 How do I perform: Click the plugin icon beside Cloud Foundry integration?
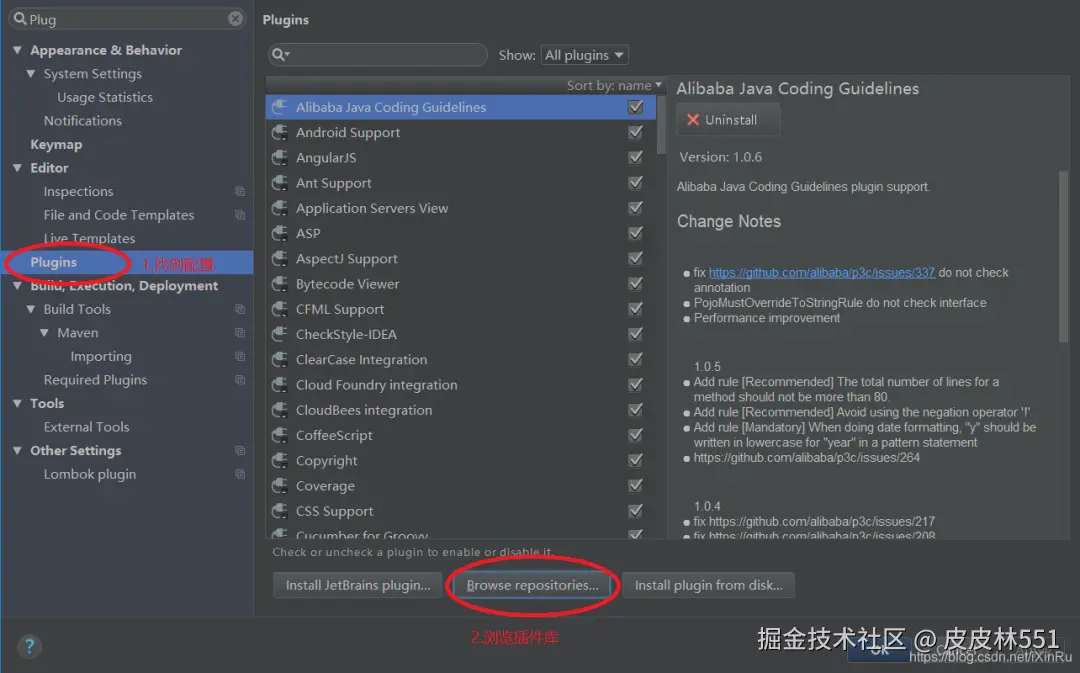(x=280, y=385)
